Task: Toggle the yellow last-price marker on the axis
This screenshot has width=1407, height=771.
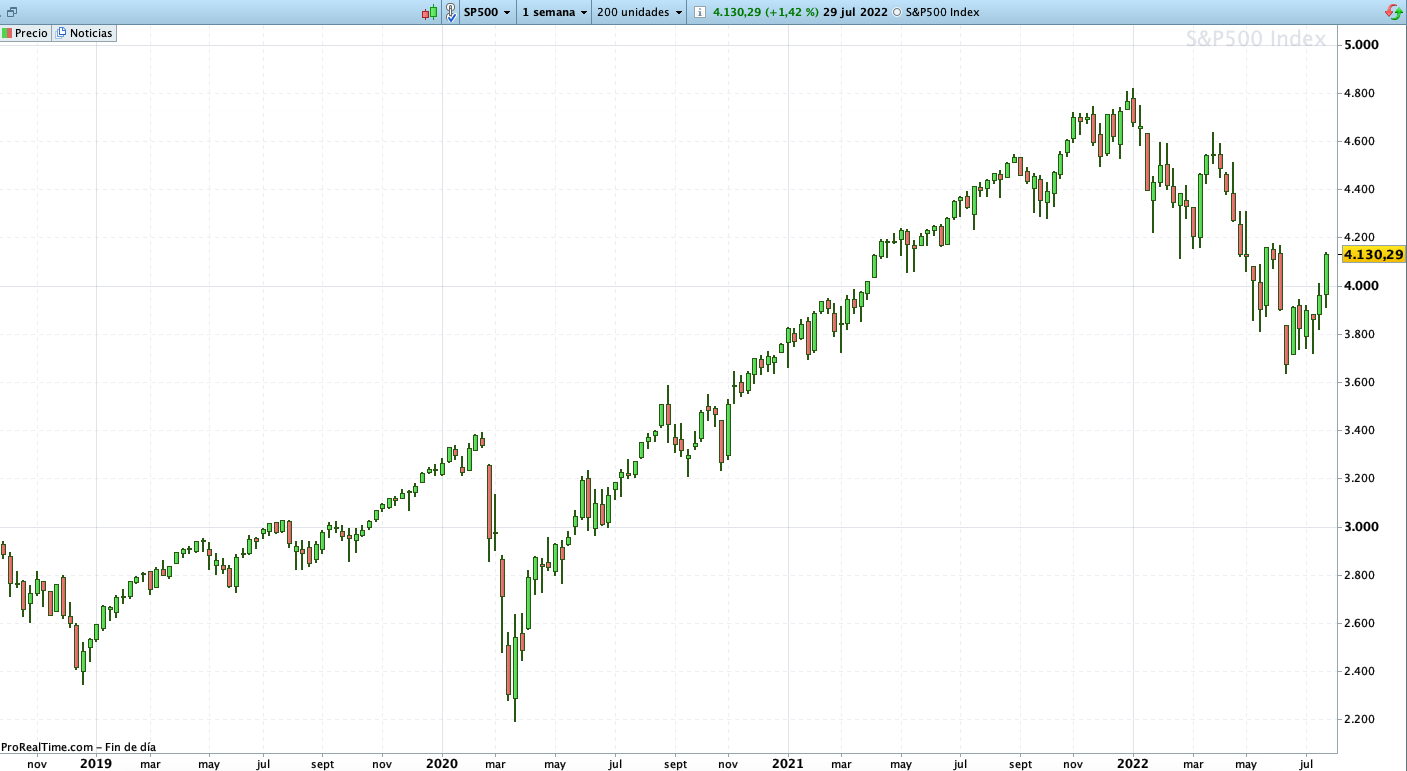Action: tap(1371, 254)
